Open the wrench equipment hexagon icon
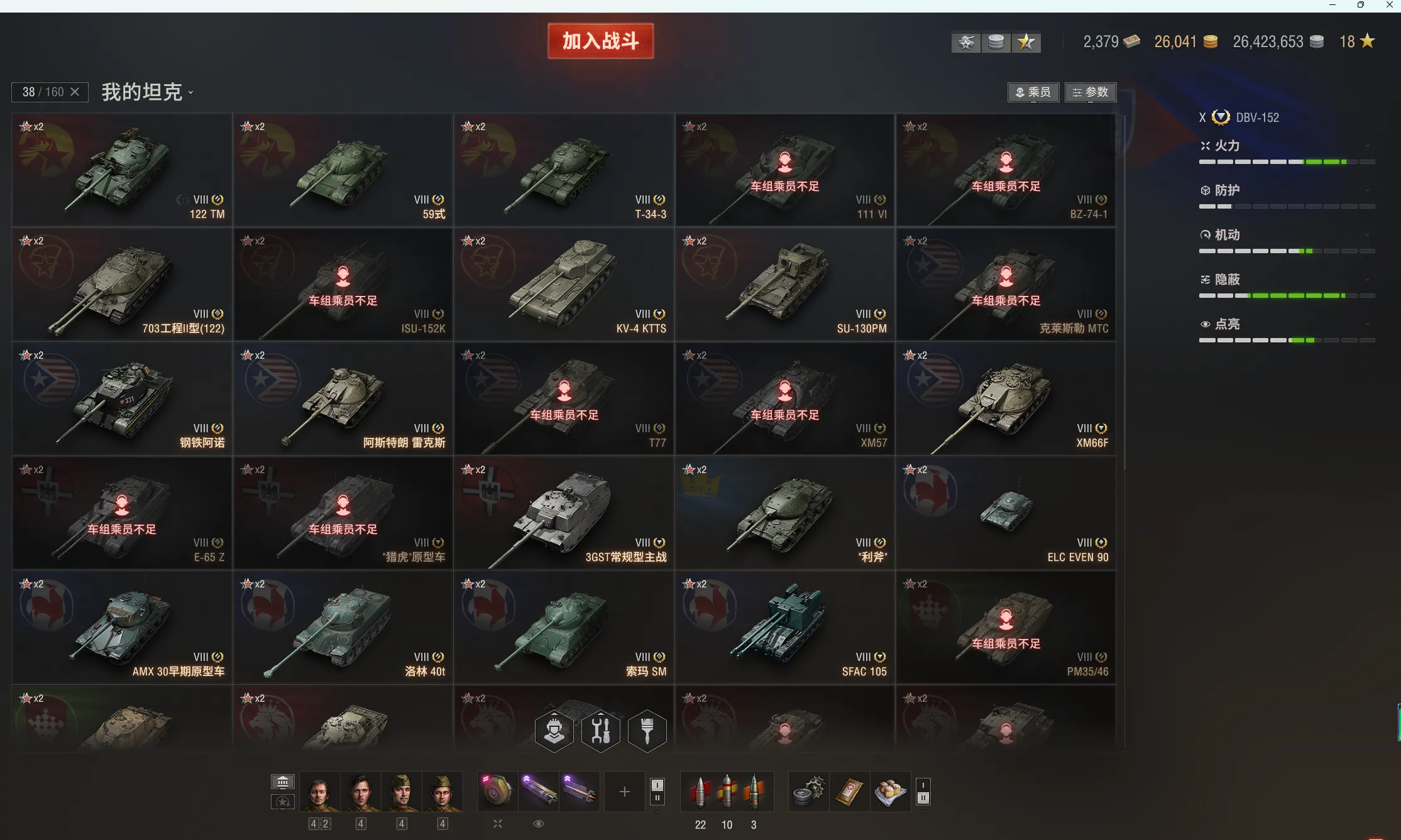Image resolution: width=1401 pixels, height=840 pixels. coord(601,731)
